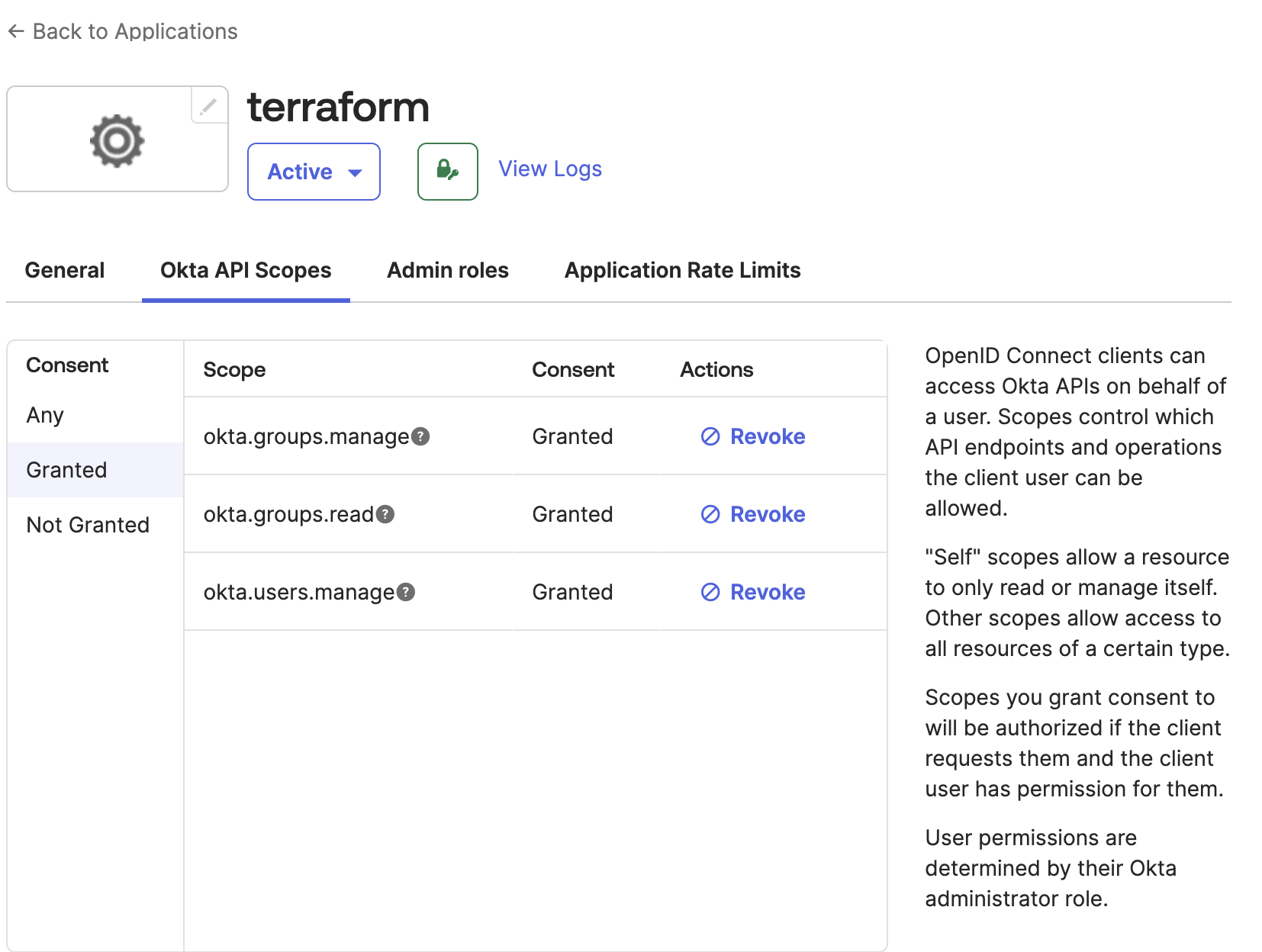
Task: Switch to Application Rate Limits tab
Action: pyautogui.click(x=683, y=270)
